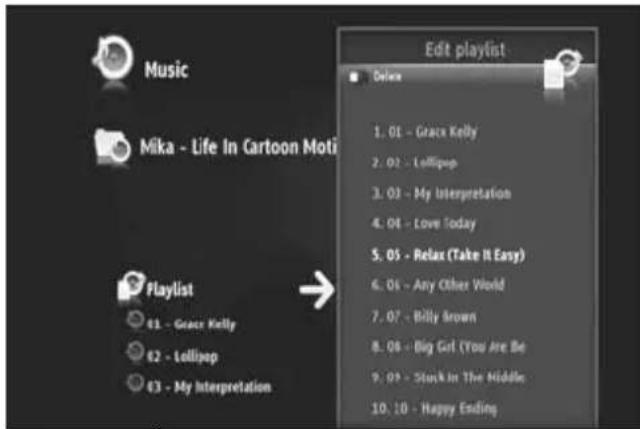Viewport: 640px width, 429px height.
Task: Click the disc icon beside My Interpretation
Action: point(135,382)
